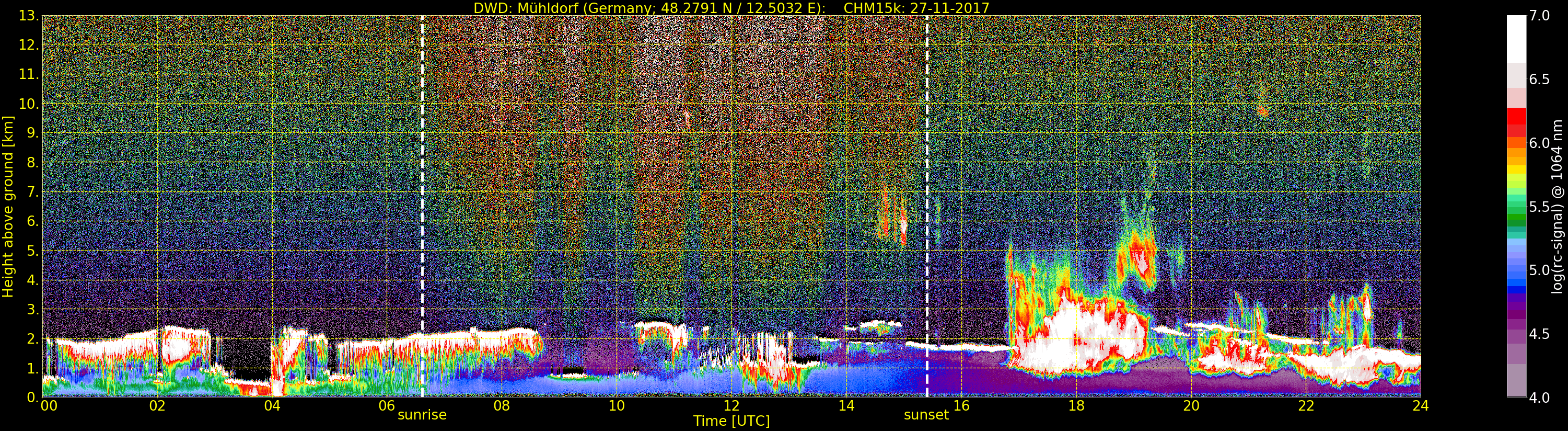Click the "02" time axis tick label
This screenshot has width=1568, height=431.
pyautogui.click(x=157, y=405)
